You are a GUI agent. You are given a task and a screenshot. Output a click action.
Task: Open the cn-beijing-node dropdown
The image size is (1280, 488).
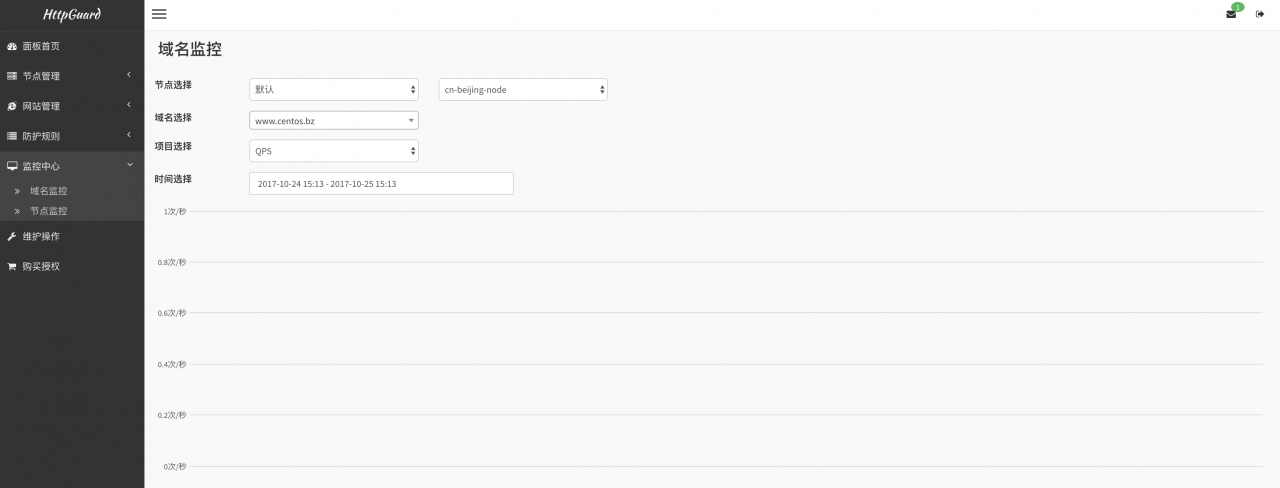point(523,89)
